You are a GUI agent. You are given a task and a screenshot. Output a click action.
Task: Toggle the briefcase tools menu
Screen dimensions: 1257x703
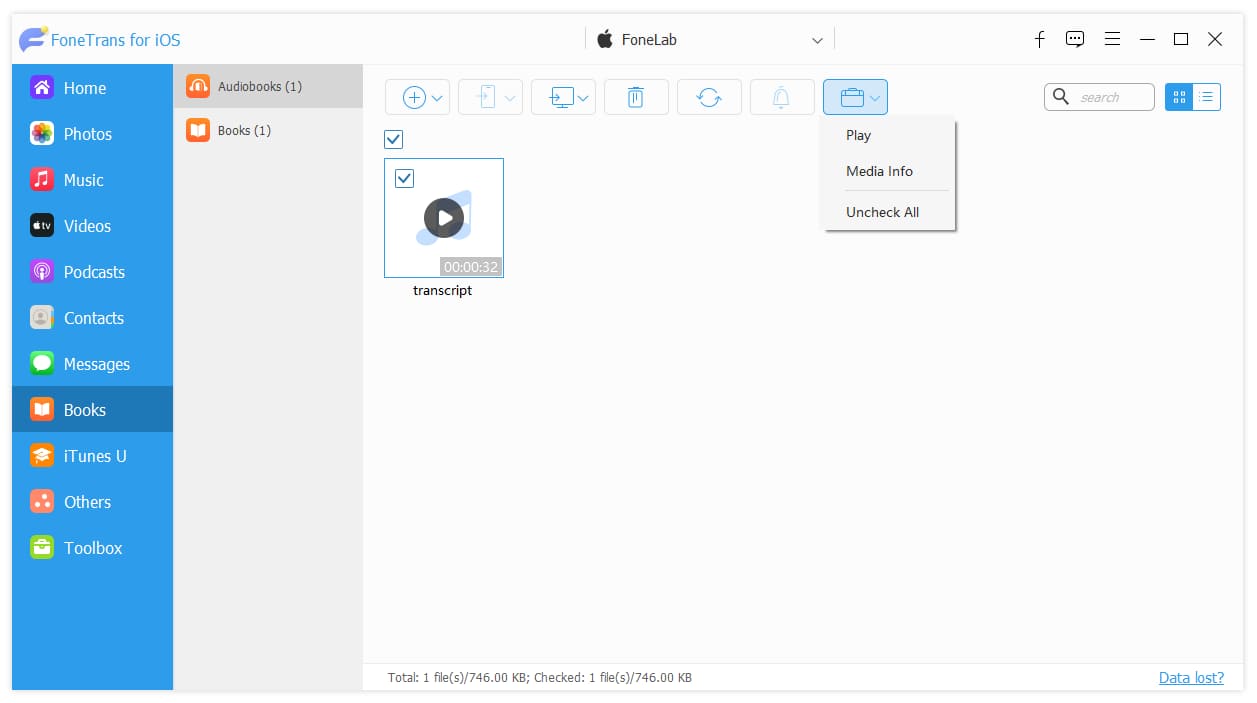click(855, 97)
